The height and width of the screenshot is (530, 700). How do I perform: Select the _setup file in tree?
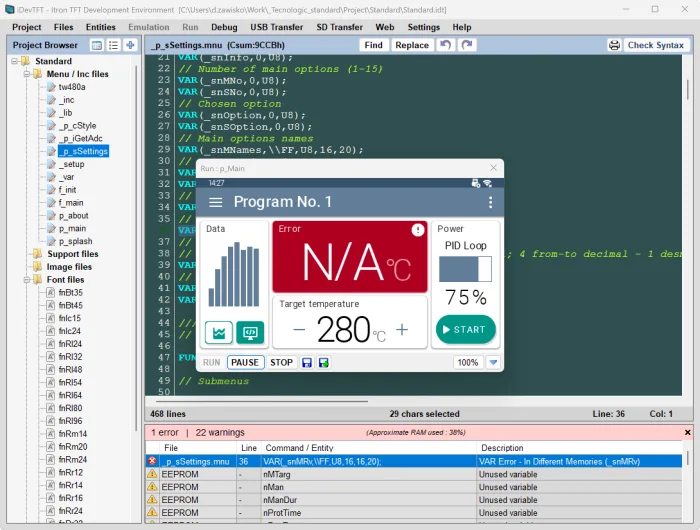72,164
